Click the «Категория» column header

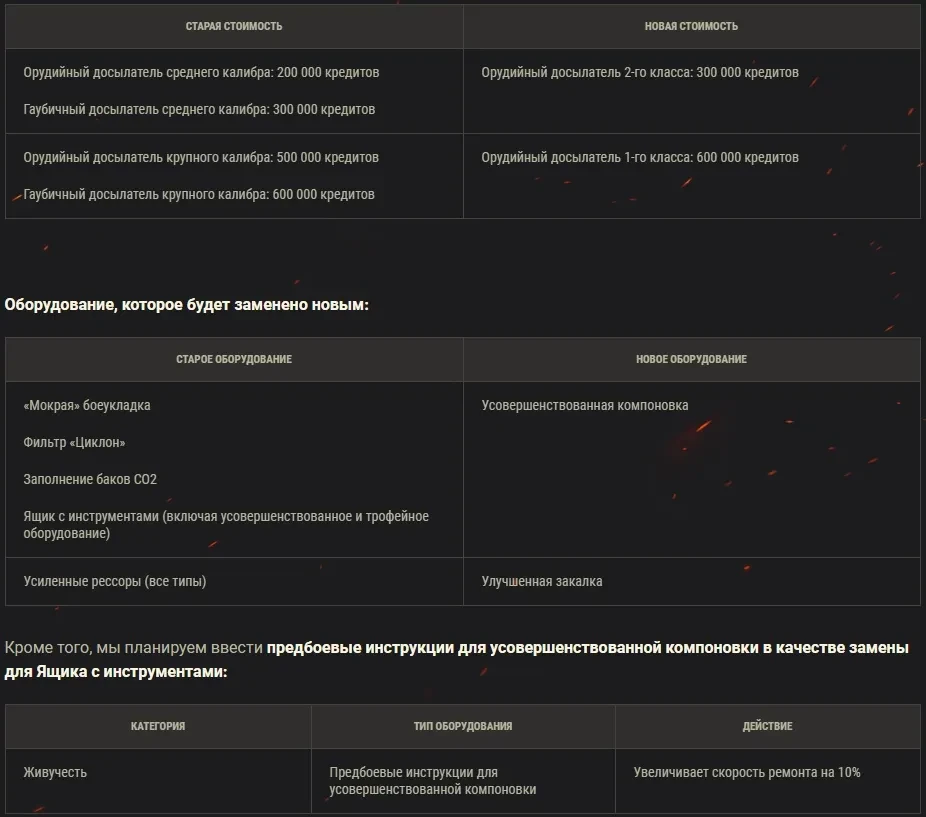click(158, 726)
